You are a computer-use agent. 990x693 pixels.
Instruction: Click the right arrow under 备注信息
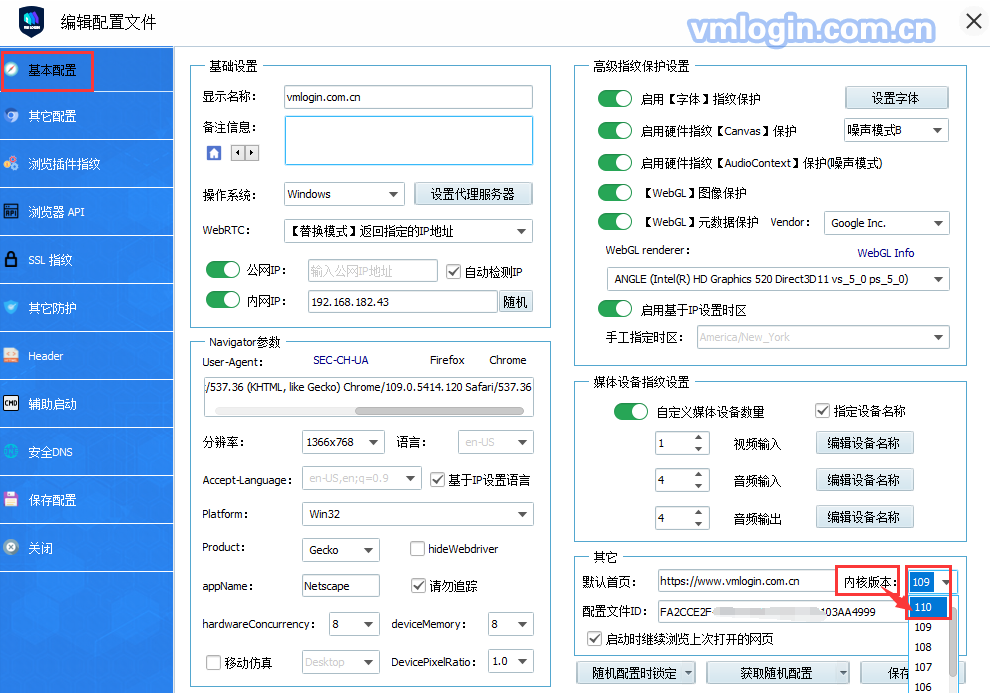tap(252, 153)
